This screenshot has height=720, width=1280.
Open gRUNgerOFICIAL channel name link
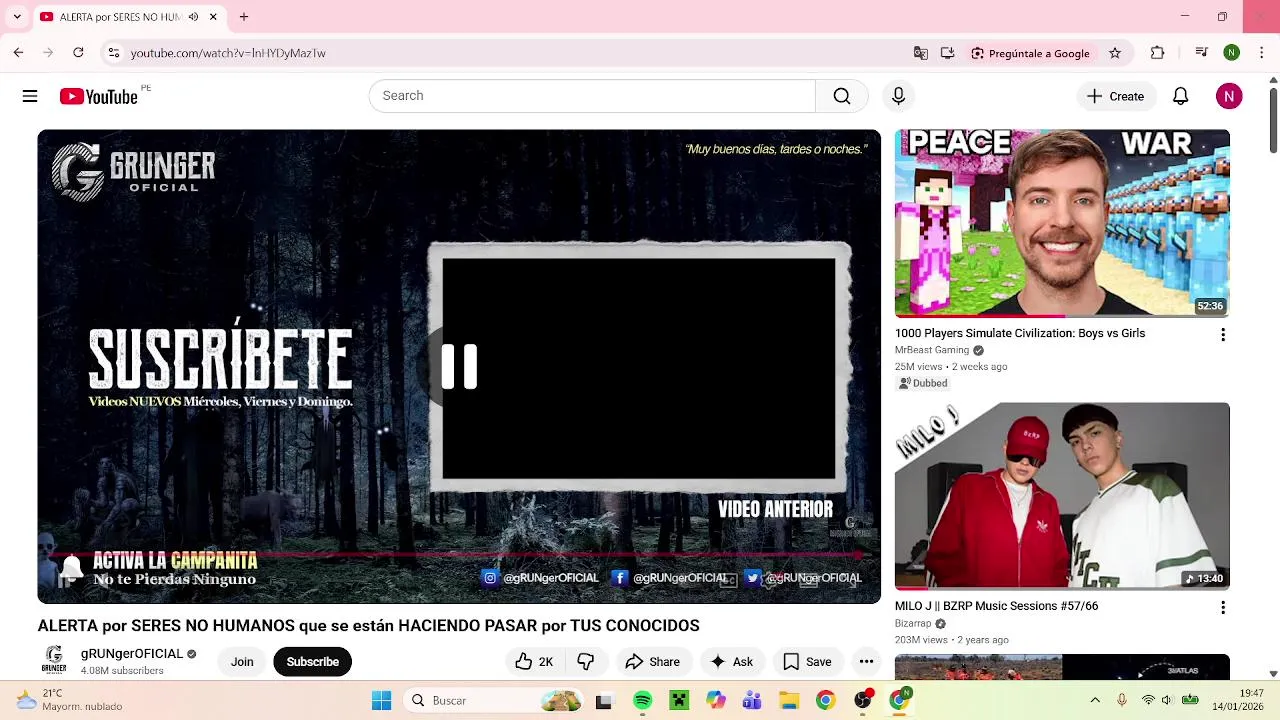pos(132,654)
